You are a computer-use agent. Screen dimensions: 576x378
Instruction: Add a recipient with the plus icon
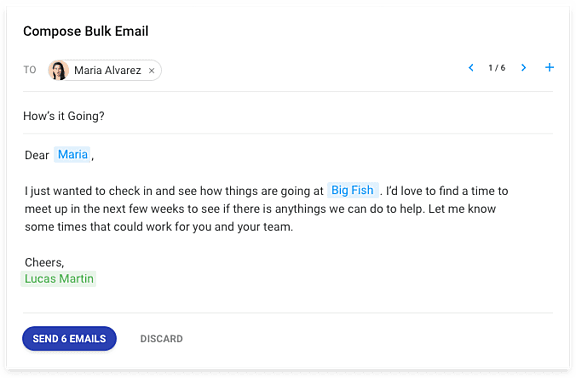[549, 67]
